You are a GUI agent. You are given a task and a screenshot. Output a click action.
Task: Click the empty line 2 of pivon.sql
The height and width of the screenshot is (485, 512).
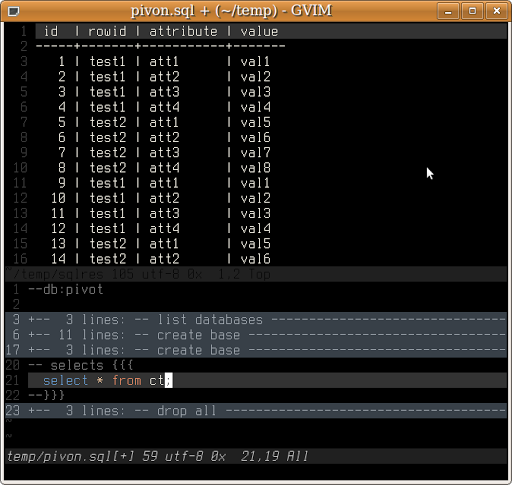(256, 305)
